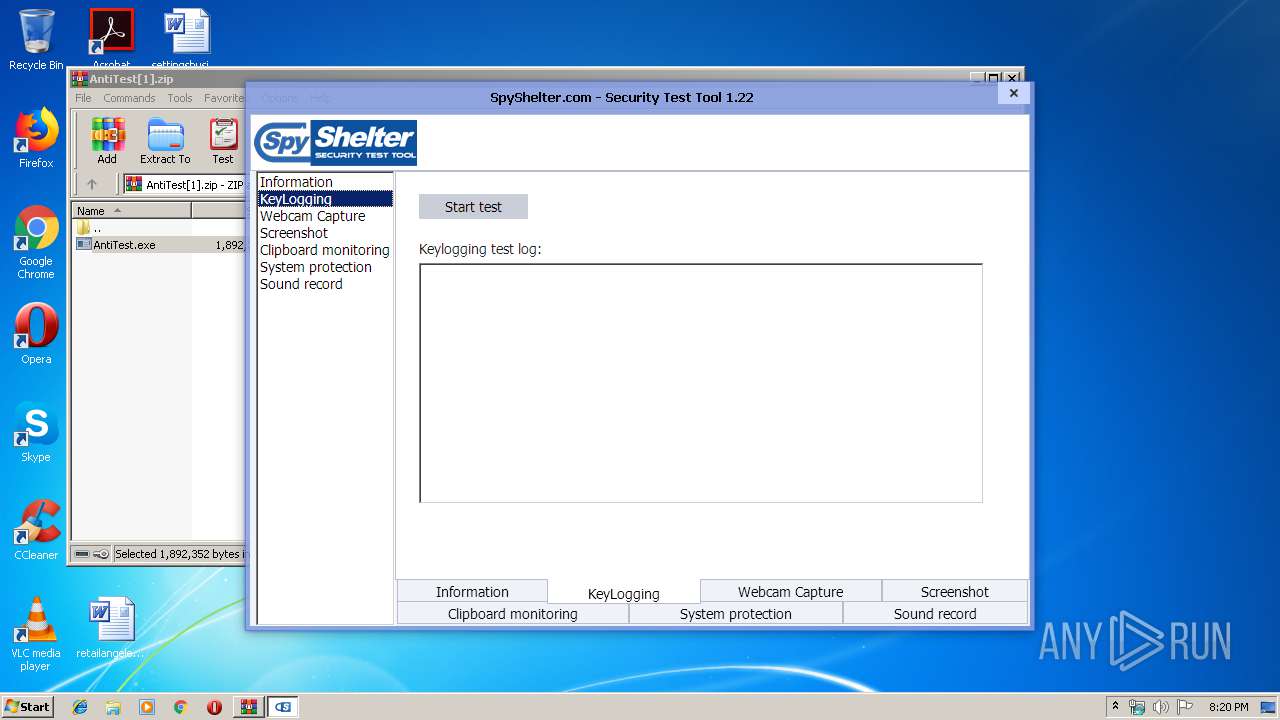Click the parent folder '..' entry
Image resolution: width=1280 pixels, height=720 pixels.
click(90, 227)
